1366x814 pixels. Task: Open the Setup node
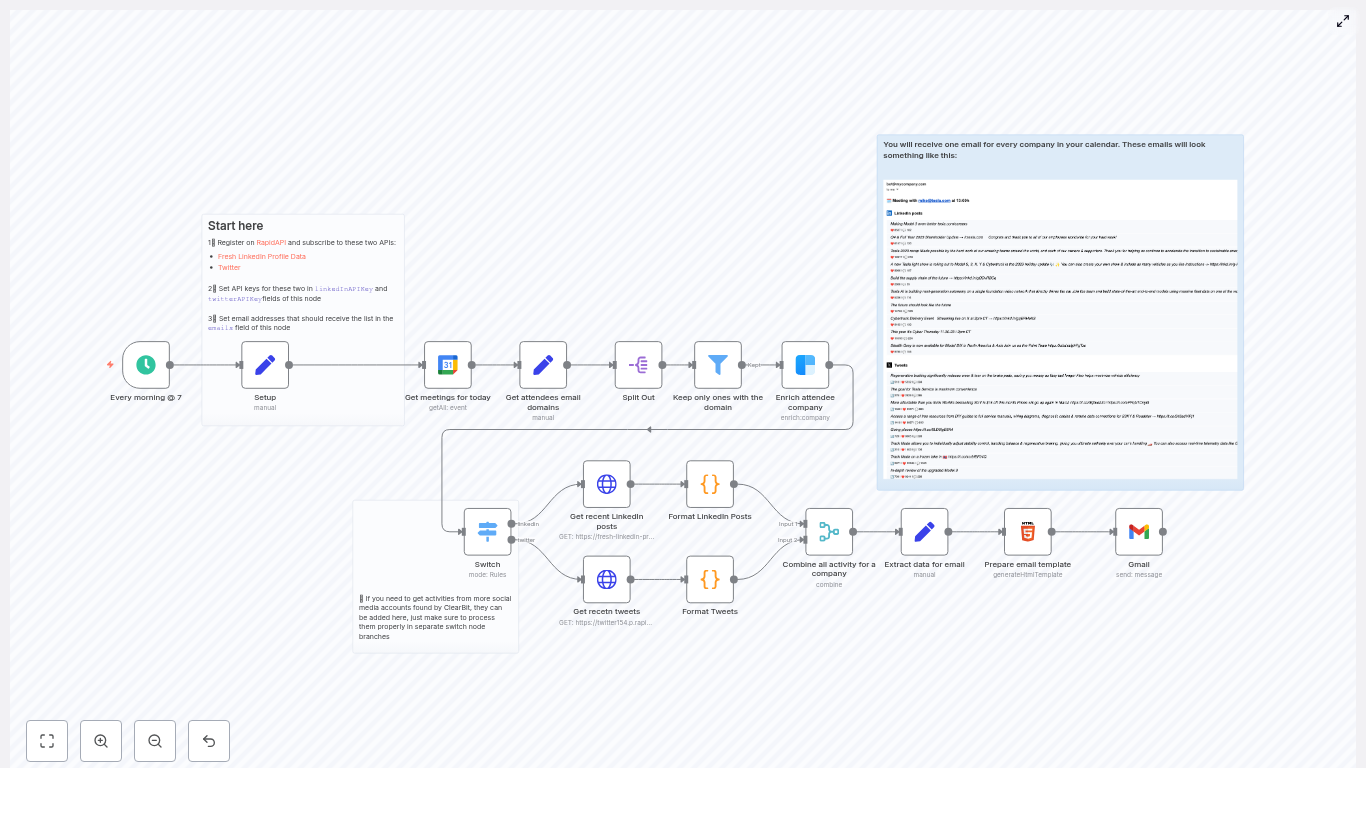click(265, 365)
